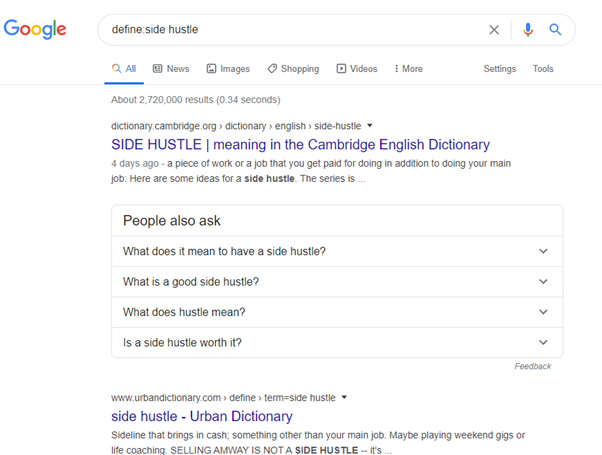602x455 pixels.
Task: Open the Shopping tab
Action: (293, 69)
